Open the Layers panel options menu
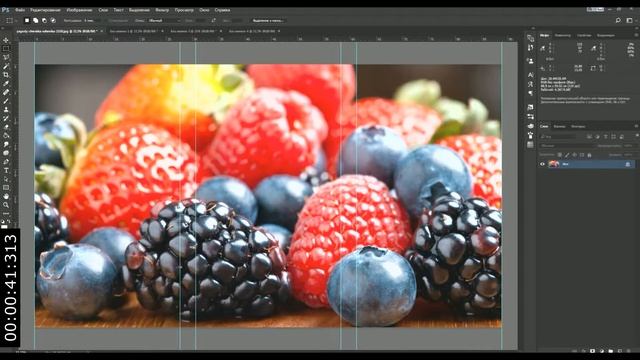 636,127
